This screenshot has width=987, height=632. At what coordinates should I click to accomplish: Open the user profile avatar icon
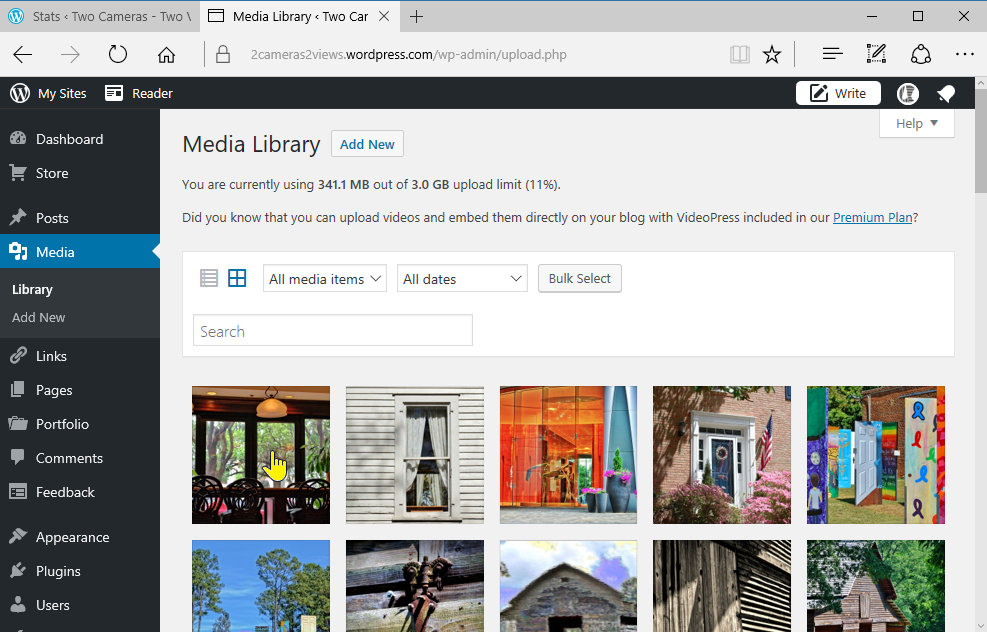[x=908, y=93]
